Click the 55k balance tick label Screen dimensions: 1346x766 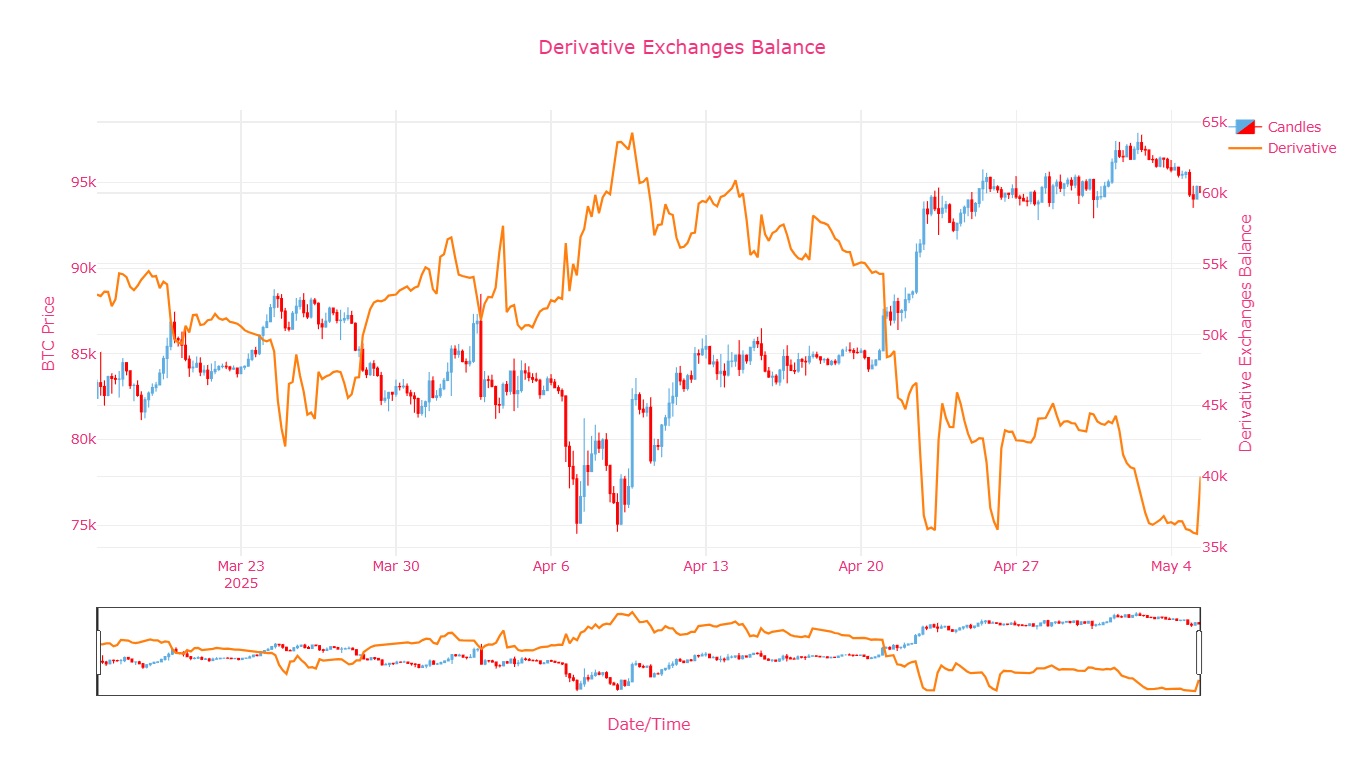pos(1214,264)
